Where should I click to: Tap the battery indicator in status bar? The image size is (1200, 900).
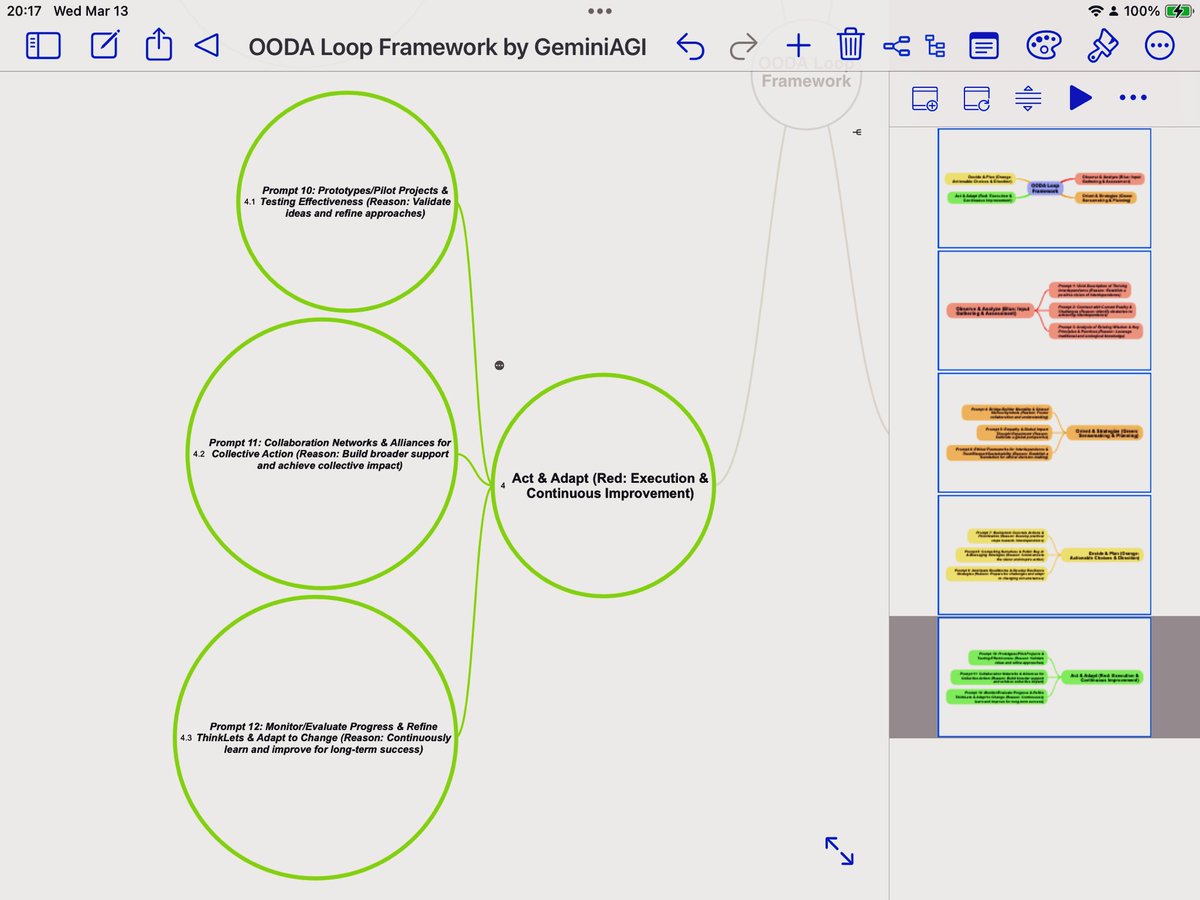tap(1180, 11)
